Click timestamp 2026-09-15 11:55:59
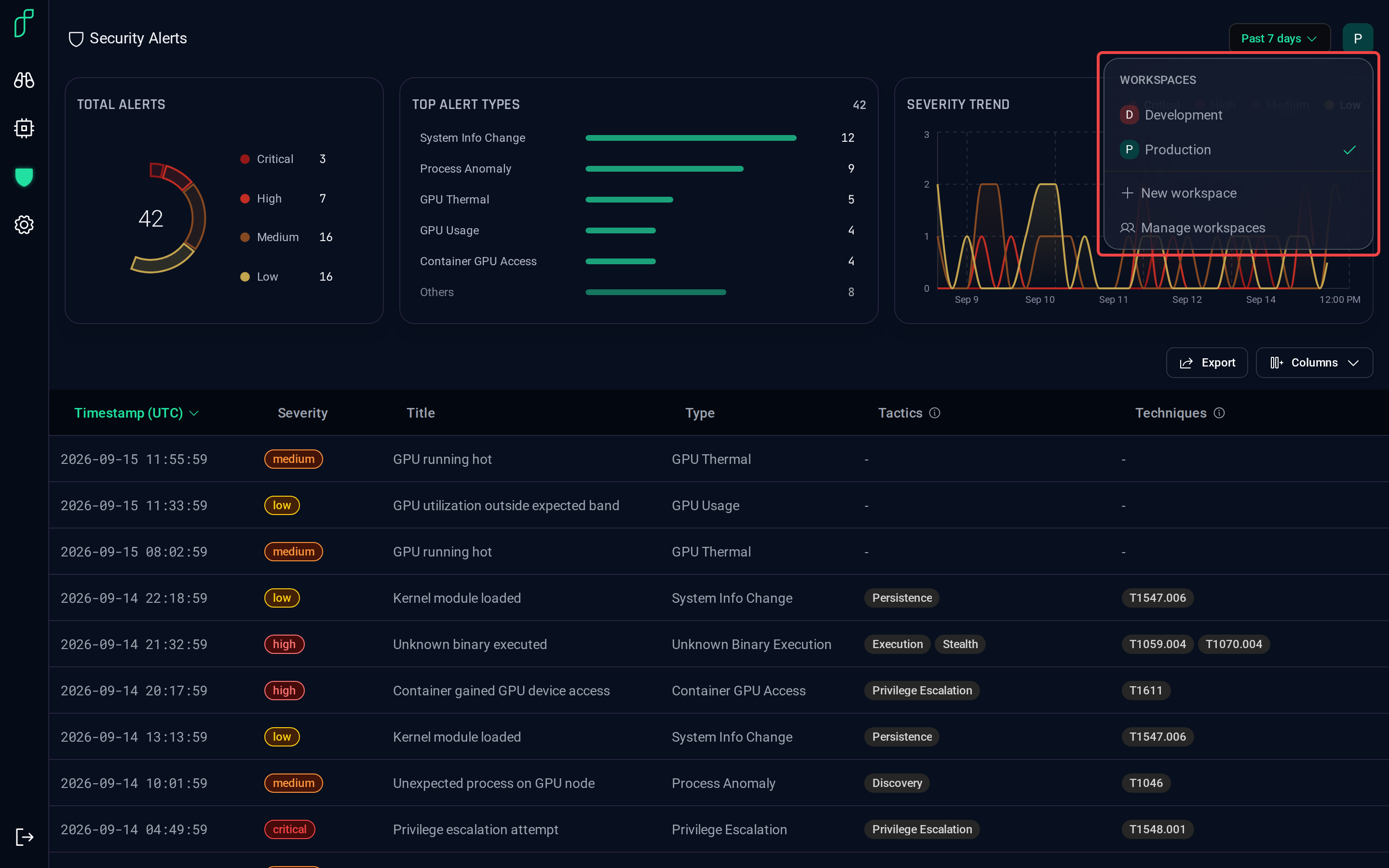Viewport: 1389px width, 868px height. [134, 459]
